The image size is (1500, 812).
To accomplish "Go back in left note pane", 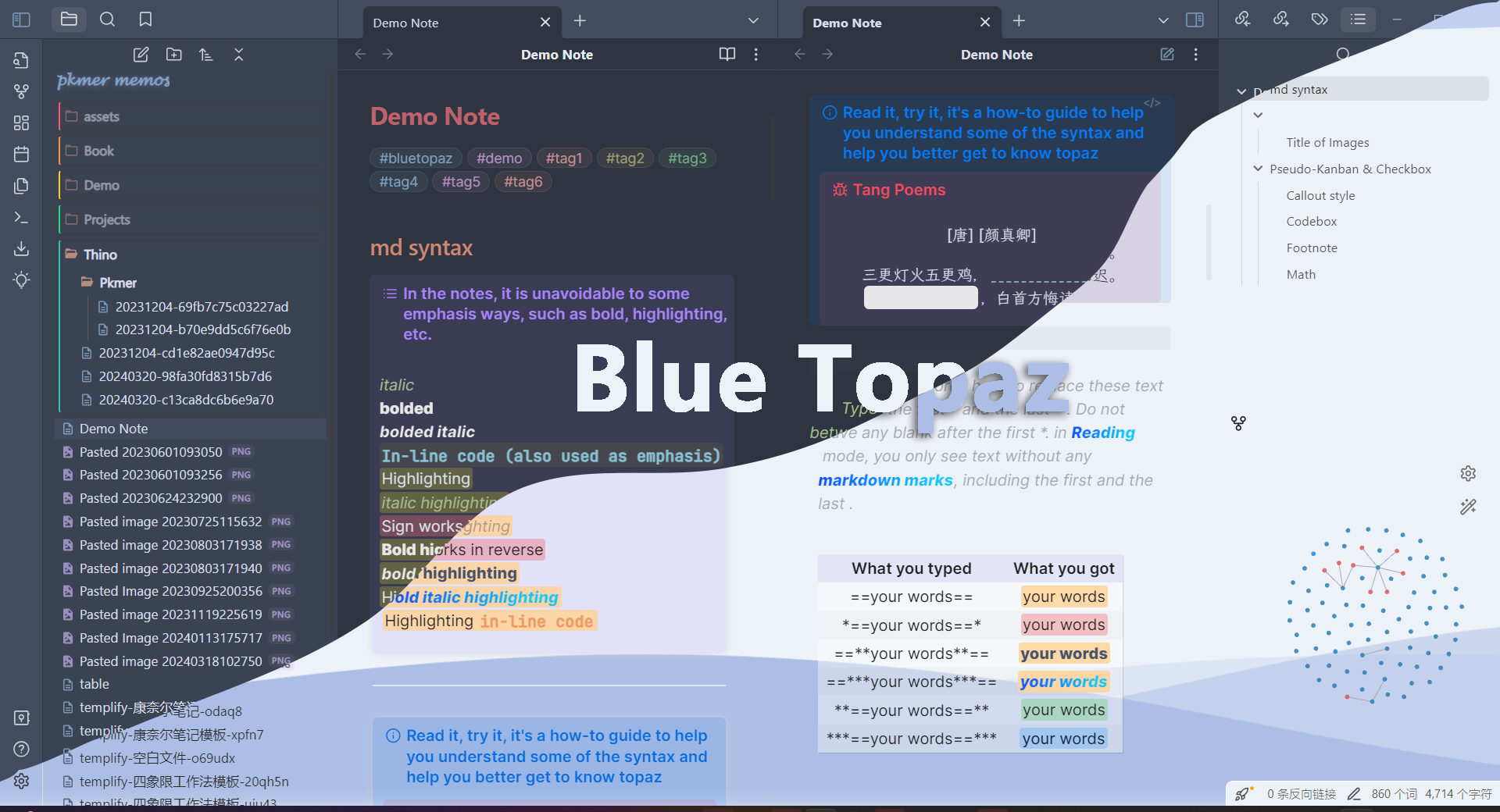I will tap(360, 55).
